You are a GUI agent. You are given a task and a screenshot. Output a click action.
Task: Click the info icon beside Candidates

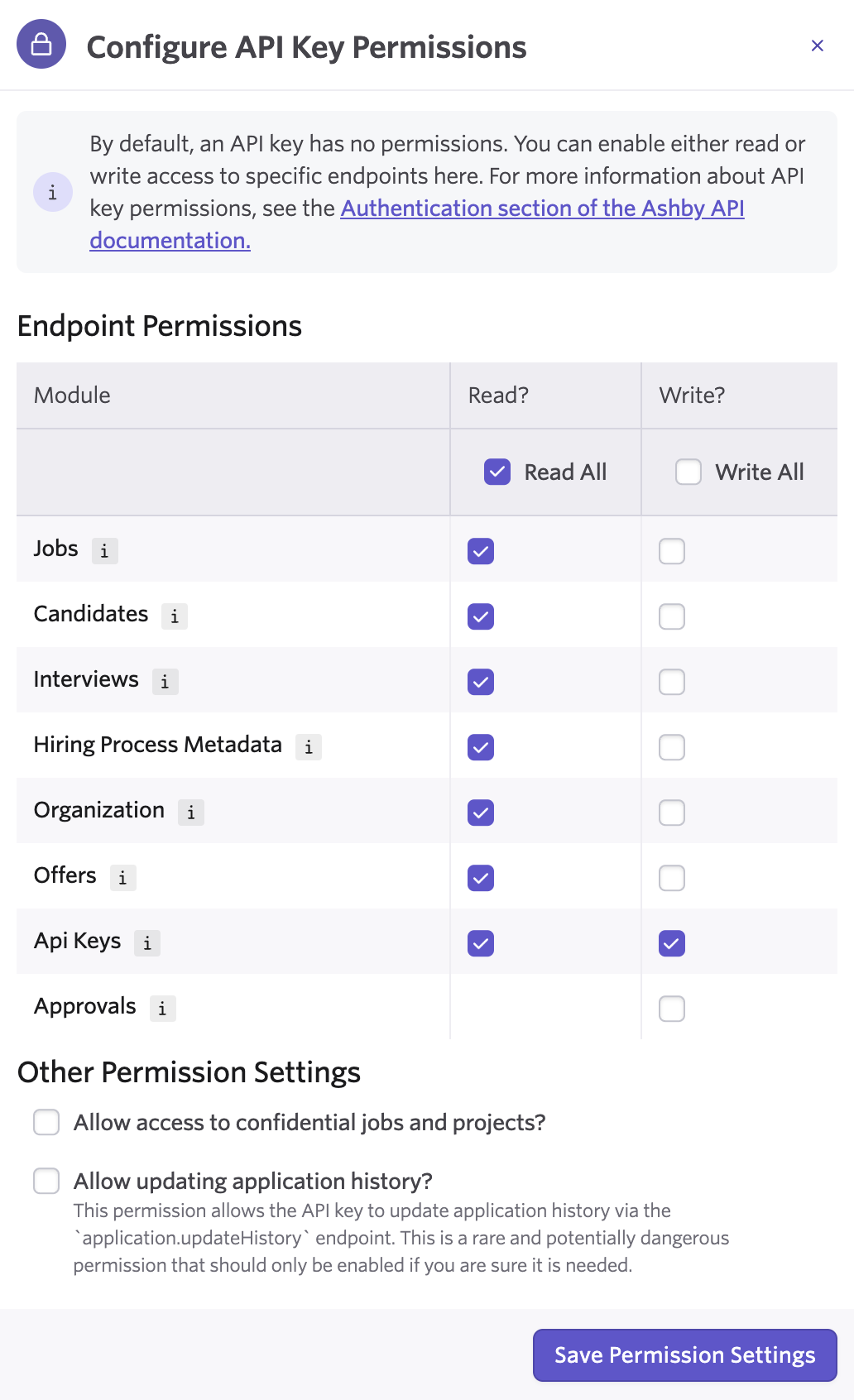click(x=174, y=616)
